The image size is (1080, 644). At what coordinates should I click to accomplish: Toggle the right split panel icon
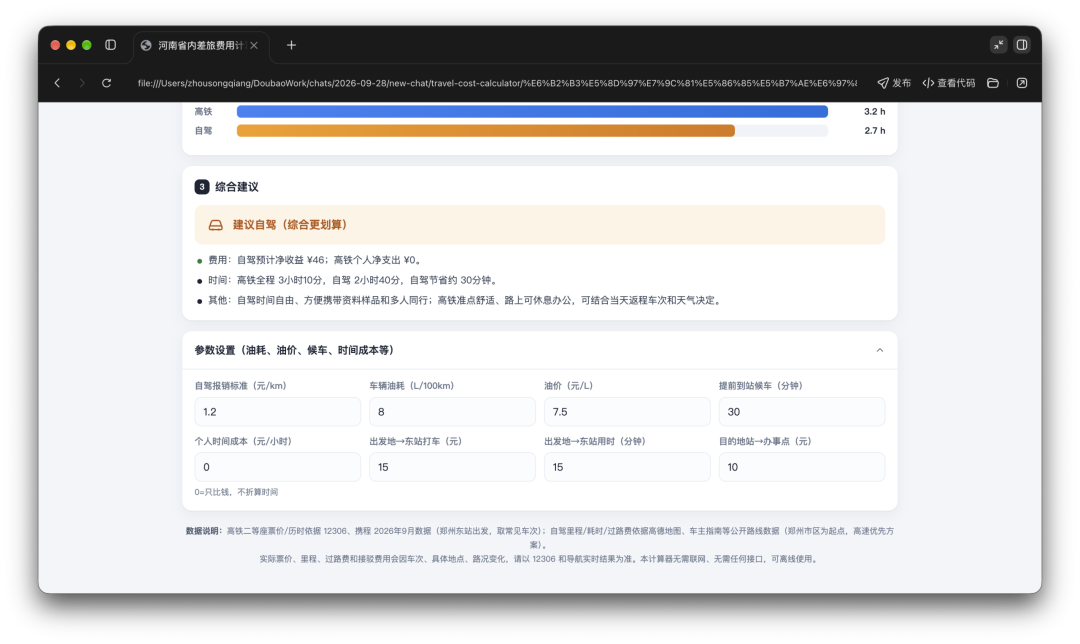pyautogui.click(x=1021, y=45)
